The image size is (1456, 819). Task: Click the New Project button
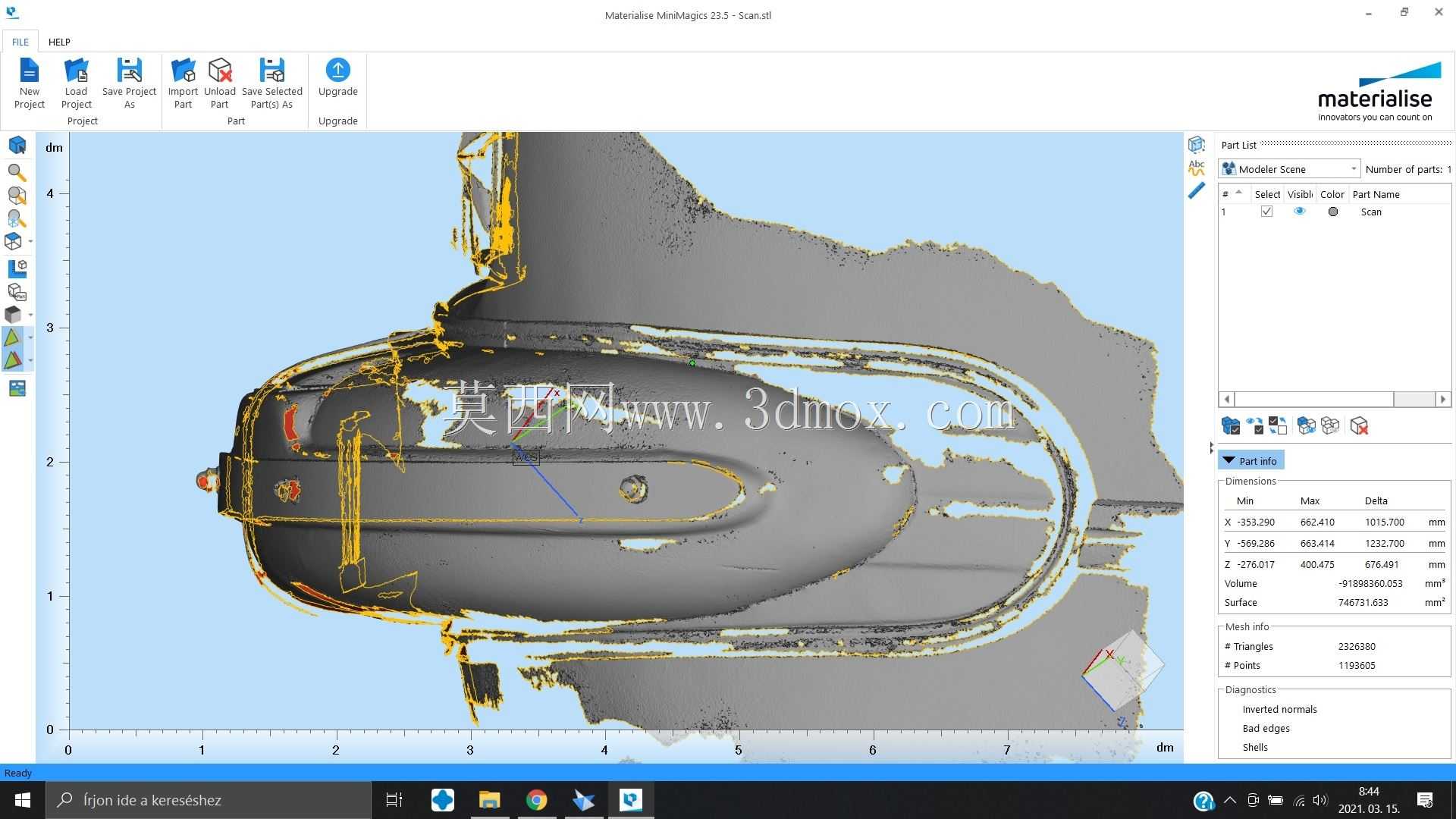(x=29, y=83)
